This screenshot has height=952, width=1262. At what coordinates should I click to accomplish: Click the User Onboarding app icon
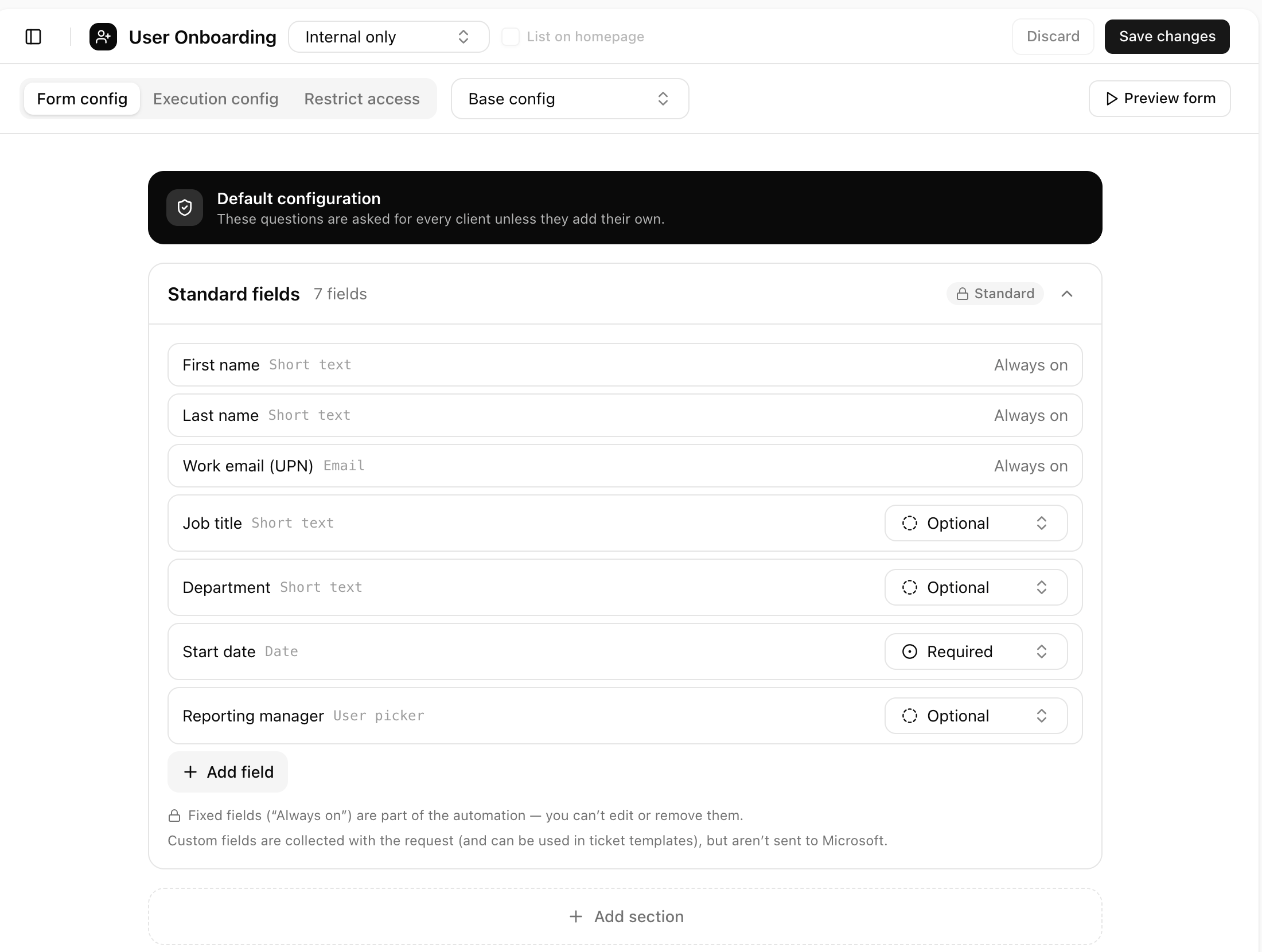point(103,37)
